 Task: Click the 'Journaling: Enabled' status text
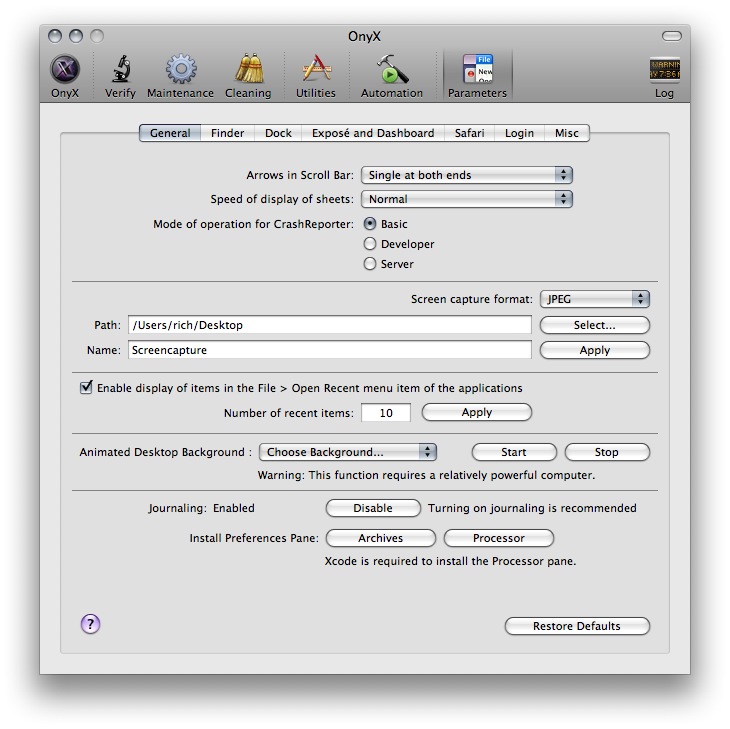[202, 508]
